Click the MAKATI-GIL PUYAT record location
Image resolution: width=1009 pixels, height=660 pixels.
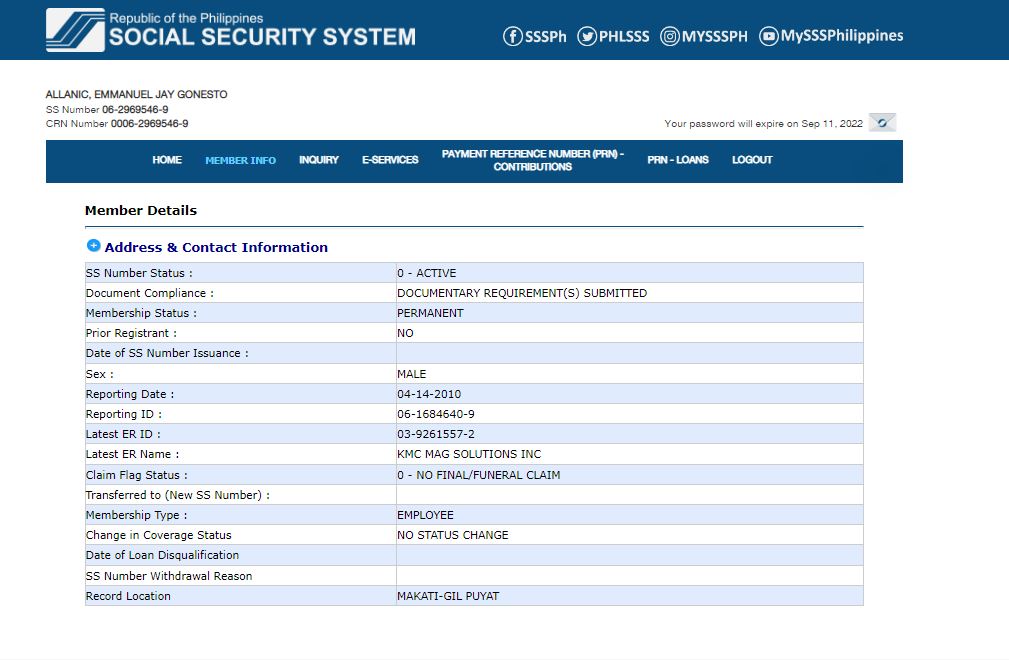pos(447,596)
